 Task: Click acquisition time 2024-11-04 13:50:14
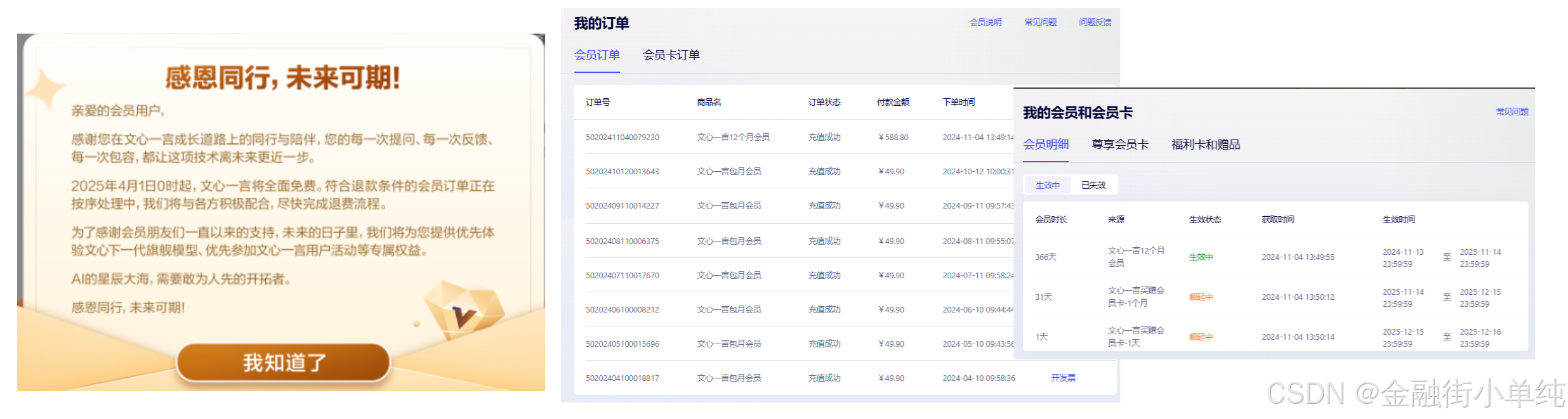pos(1298,337)
